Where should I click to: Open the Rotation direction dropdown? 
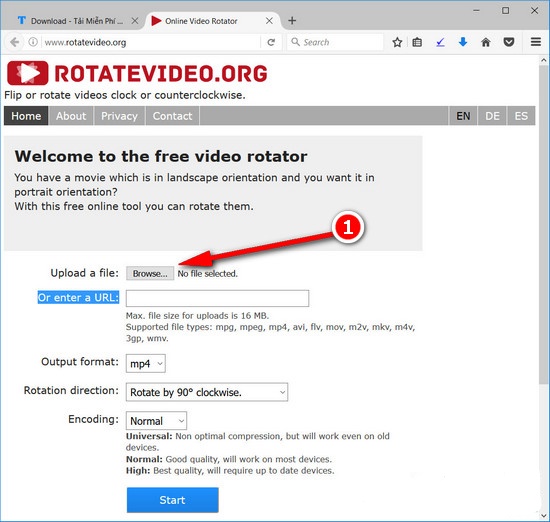pyautogui.click(x=207, y=392)
